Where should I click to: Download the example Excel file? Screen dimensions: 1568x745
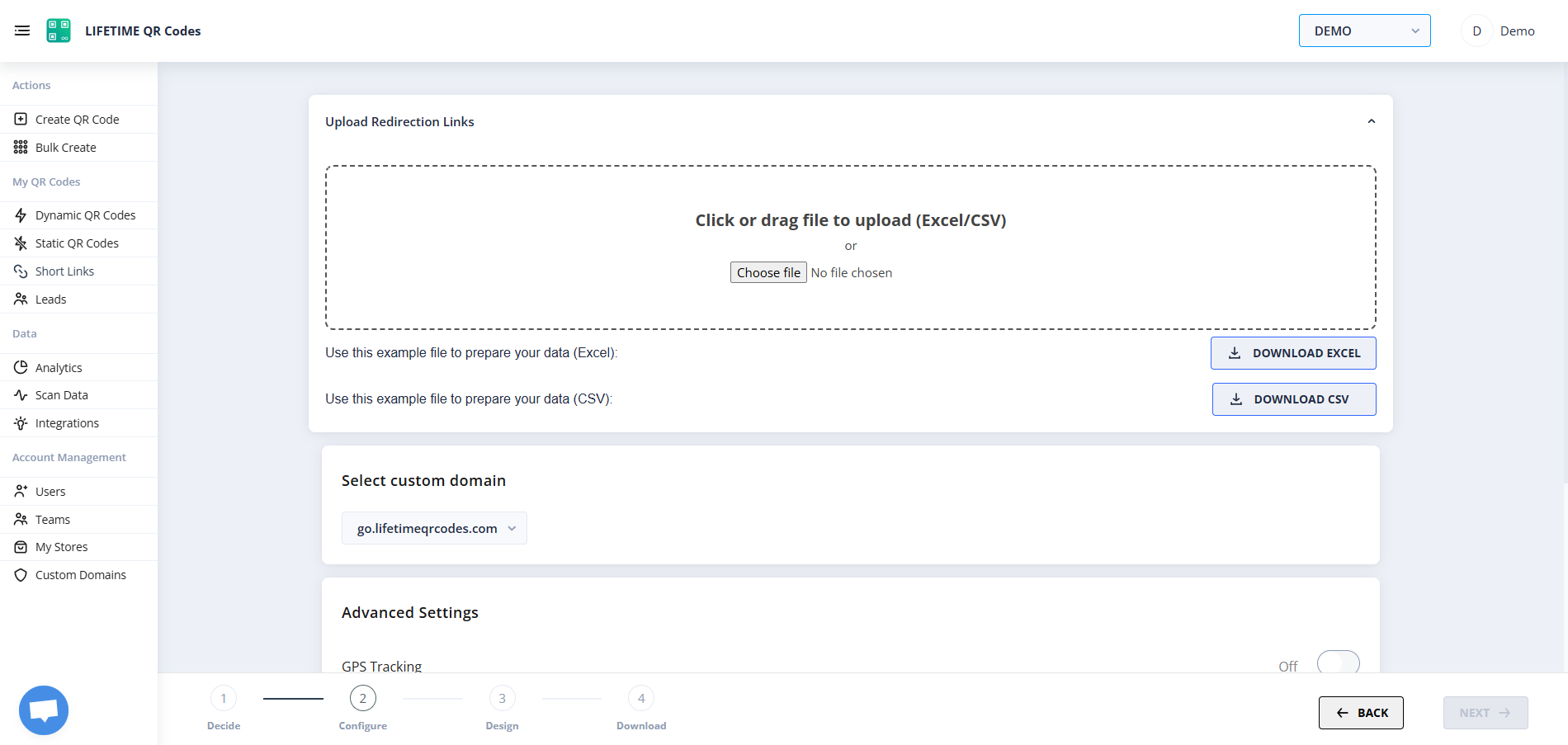pos(1293,353)
